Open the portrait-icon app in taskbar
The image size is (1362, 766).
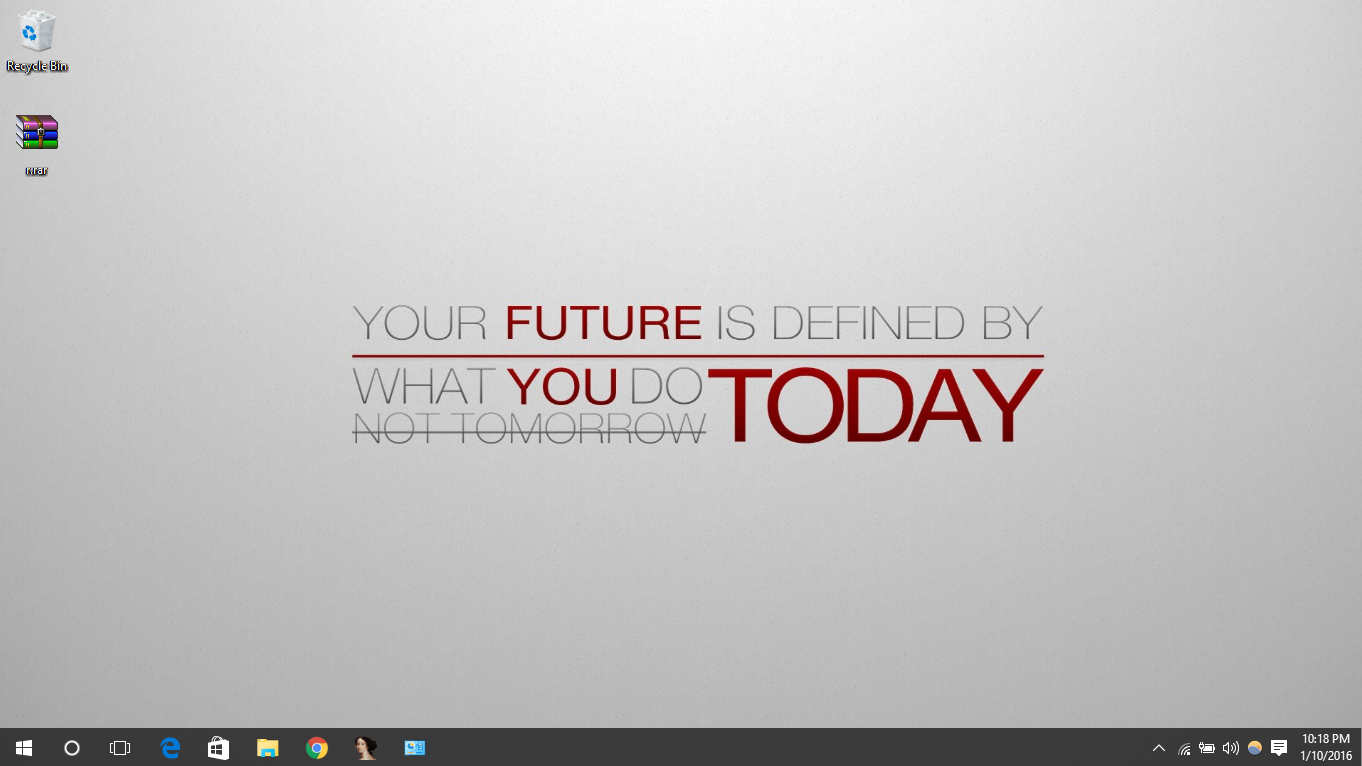pyautogui.click(x=366, y=747)
